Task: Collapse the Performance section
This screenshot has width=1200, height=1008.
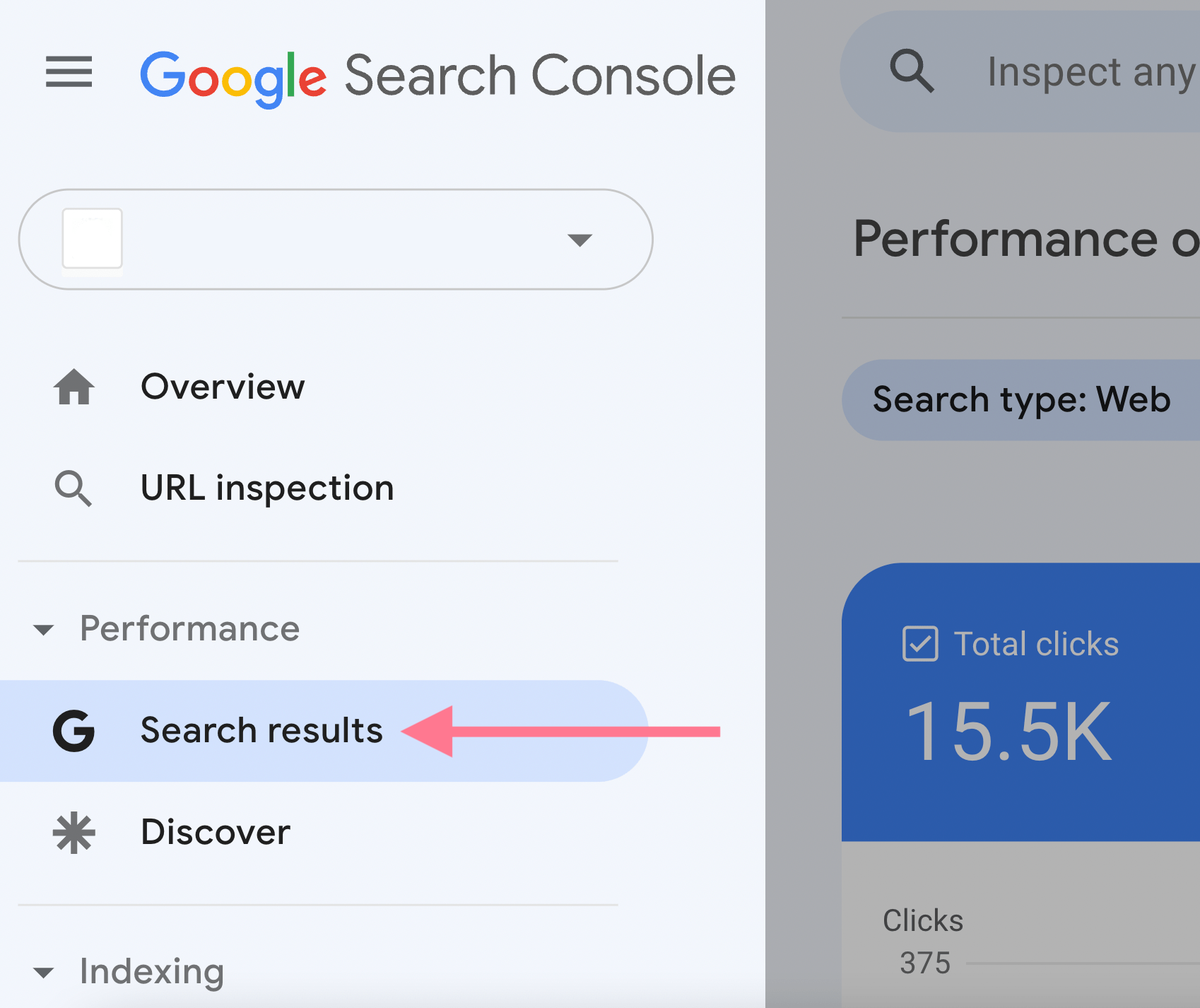Action: (44, 630)
